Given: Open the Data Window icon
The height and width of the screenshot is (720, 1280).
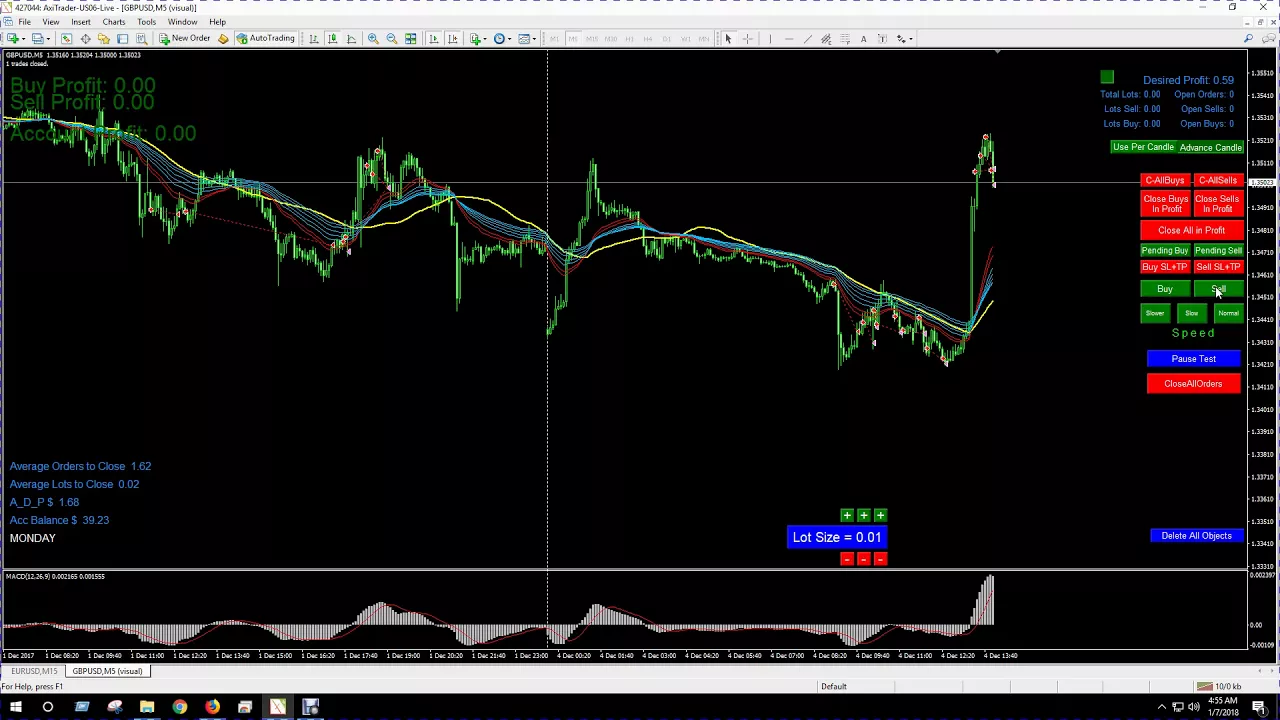Looking at the screenshot, I should click(86, 39).
